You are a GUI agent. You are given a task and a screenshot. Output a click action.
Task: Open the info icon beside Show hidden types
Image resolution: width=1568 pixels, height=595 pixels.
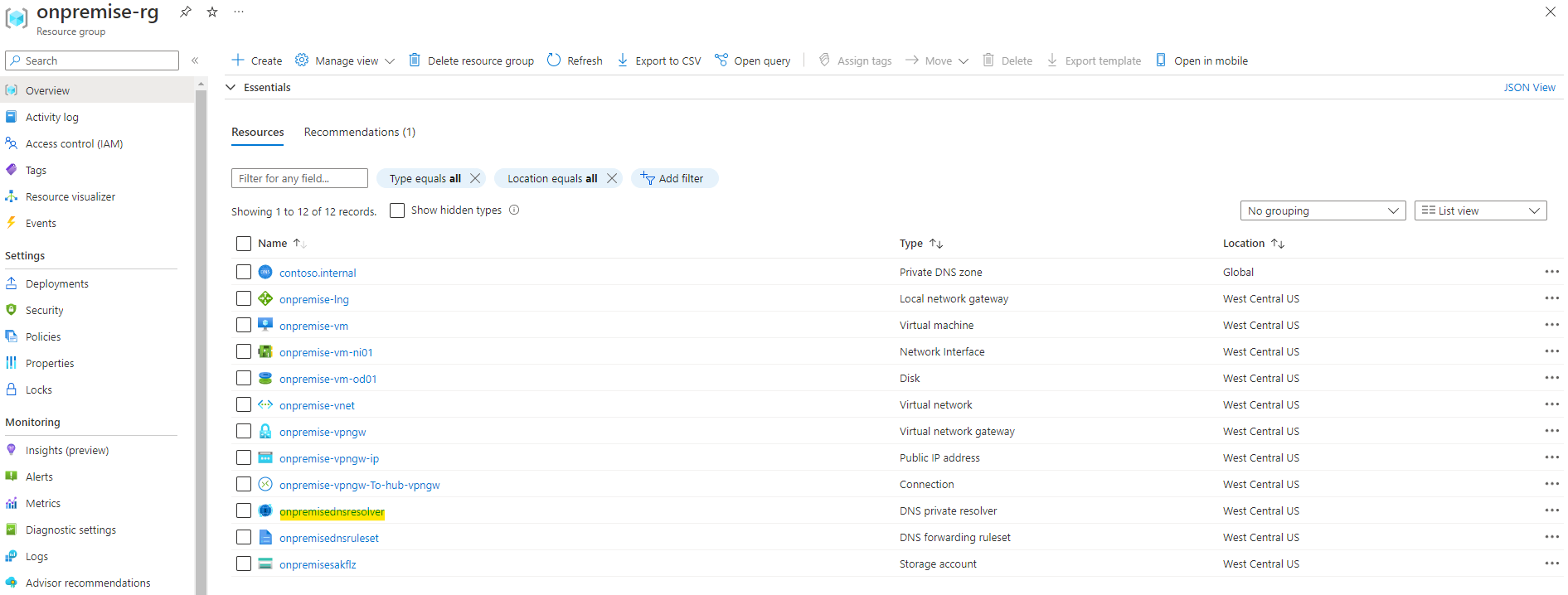[514, 210]
